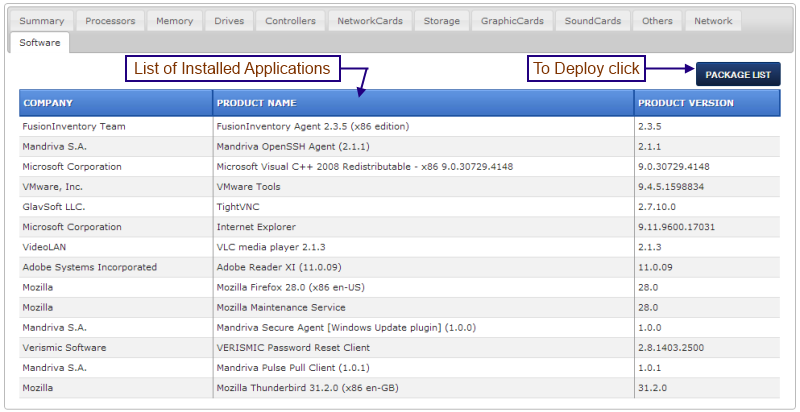Go to the Controllers tab
Viewport: 800px width, 412px height.
click(290, 21)
